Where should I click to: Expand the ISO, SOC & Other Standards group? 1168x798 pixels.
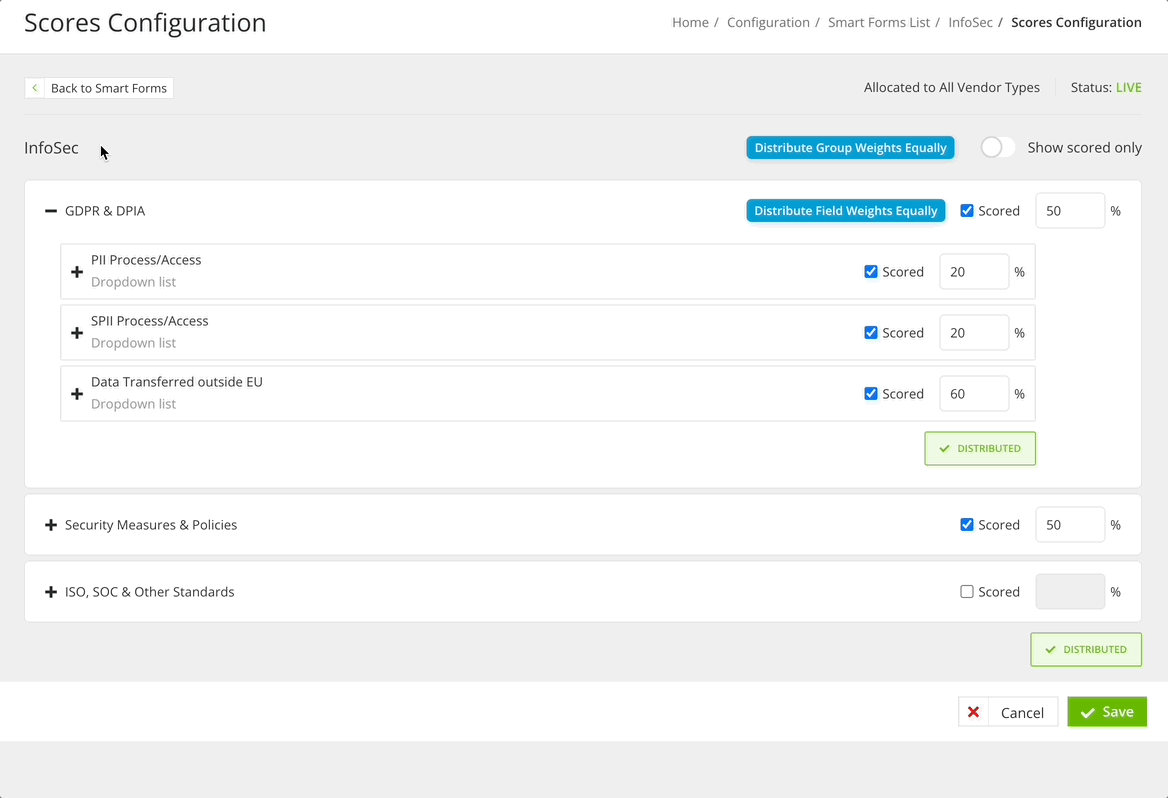[50, 591]
